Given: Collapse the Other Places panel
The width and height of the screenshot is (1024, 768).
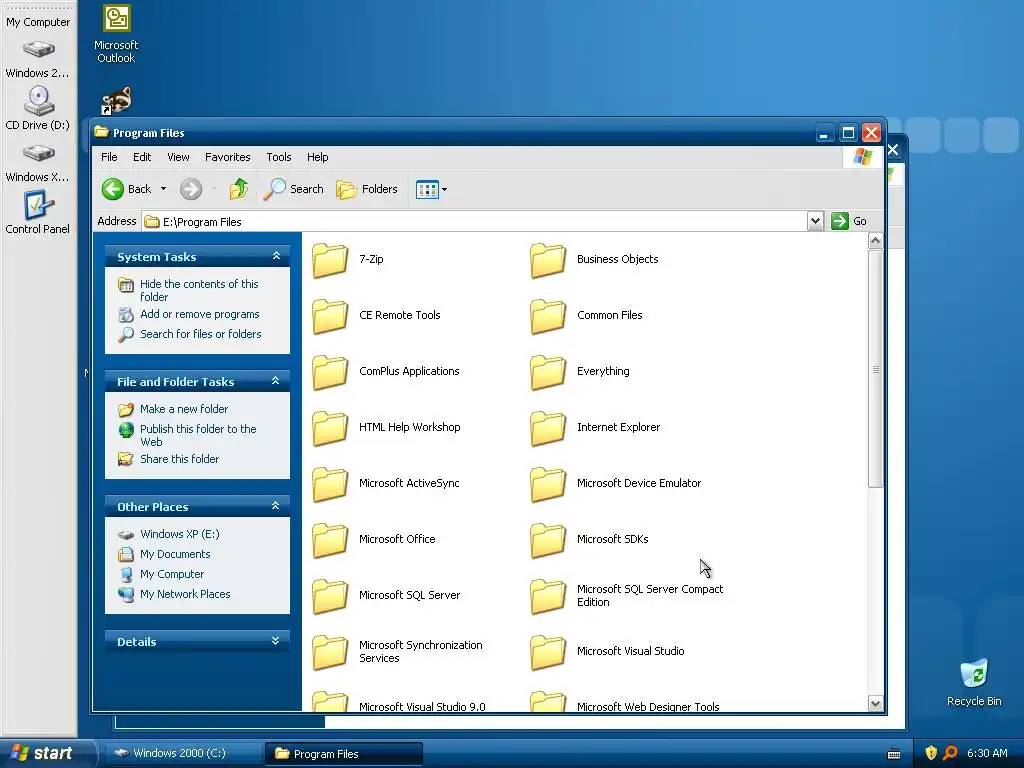Looking at the screenshot, I should tap(276, 505).
